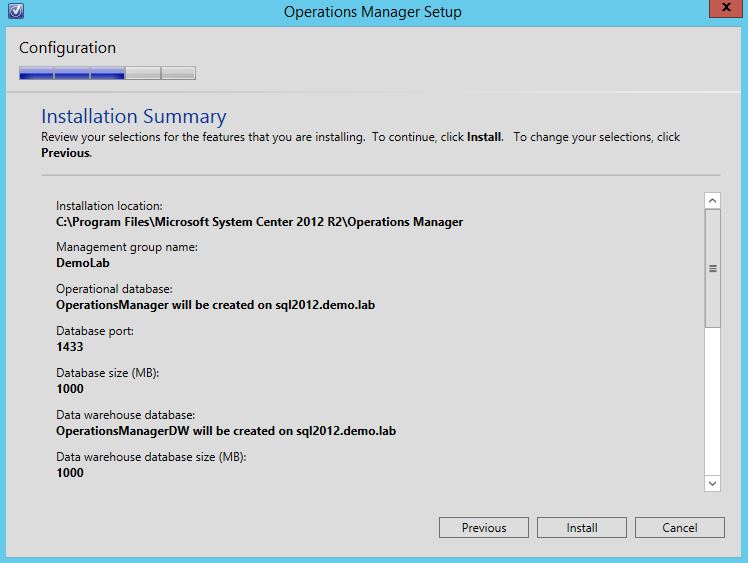Click empty scrollbar track below the thumb
Screen dimensions: 748x563
[x=712, y=400]
